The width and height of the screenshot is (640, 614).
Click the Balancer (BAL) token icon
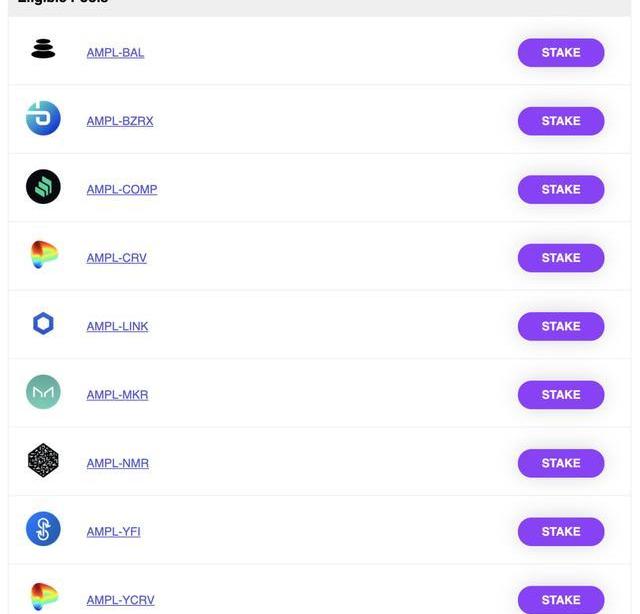tap(43, 49)
